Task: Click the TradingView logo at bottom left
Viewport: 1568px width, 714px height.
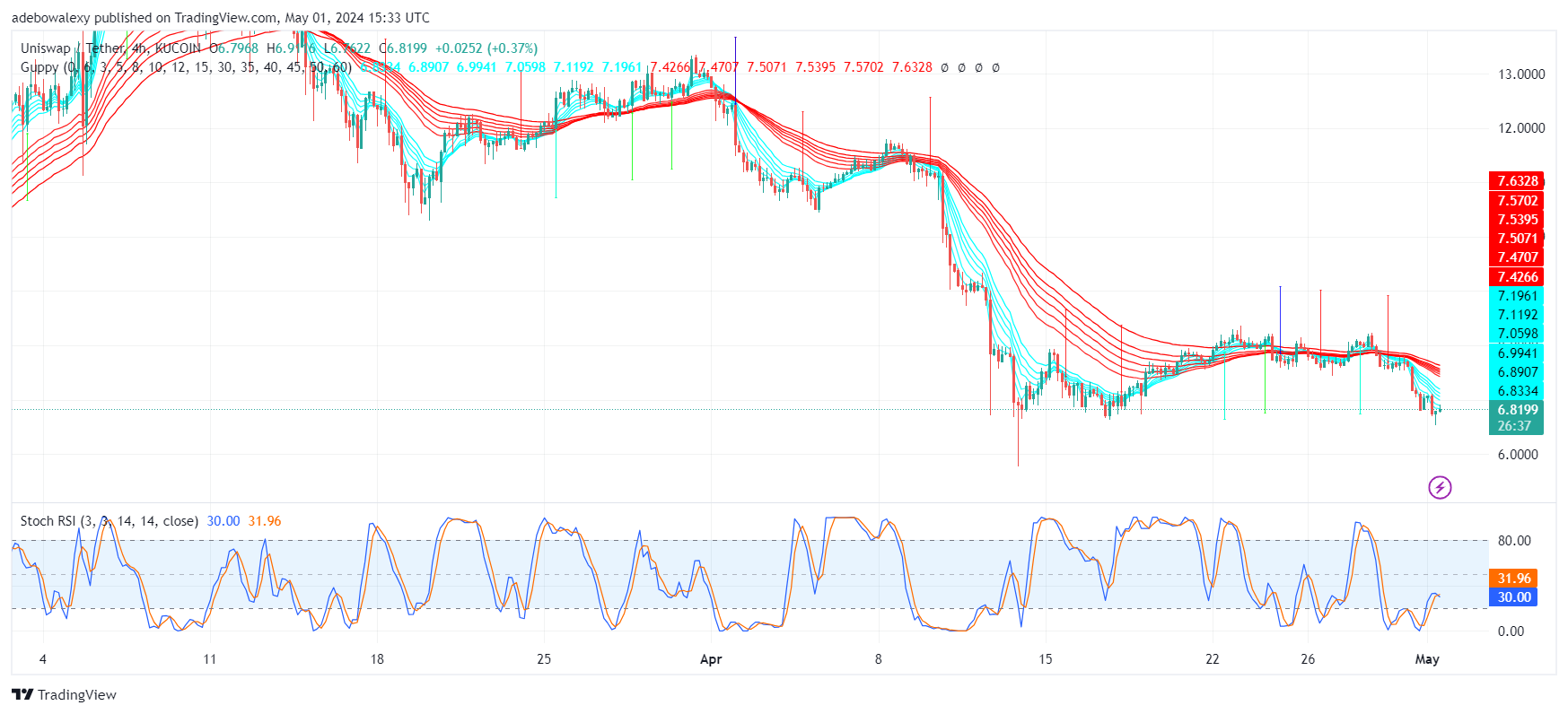Action: click(64, 694)
